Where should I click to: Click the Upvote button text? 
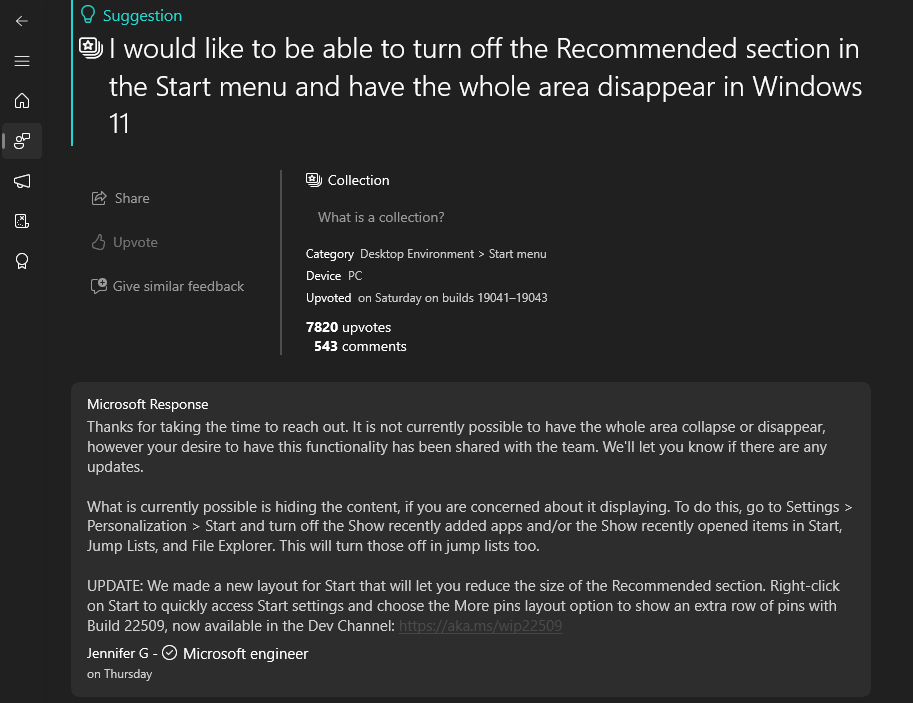coord(135,242)
